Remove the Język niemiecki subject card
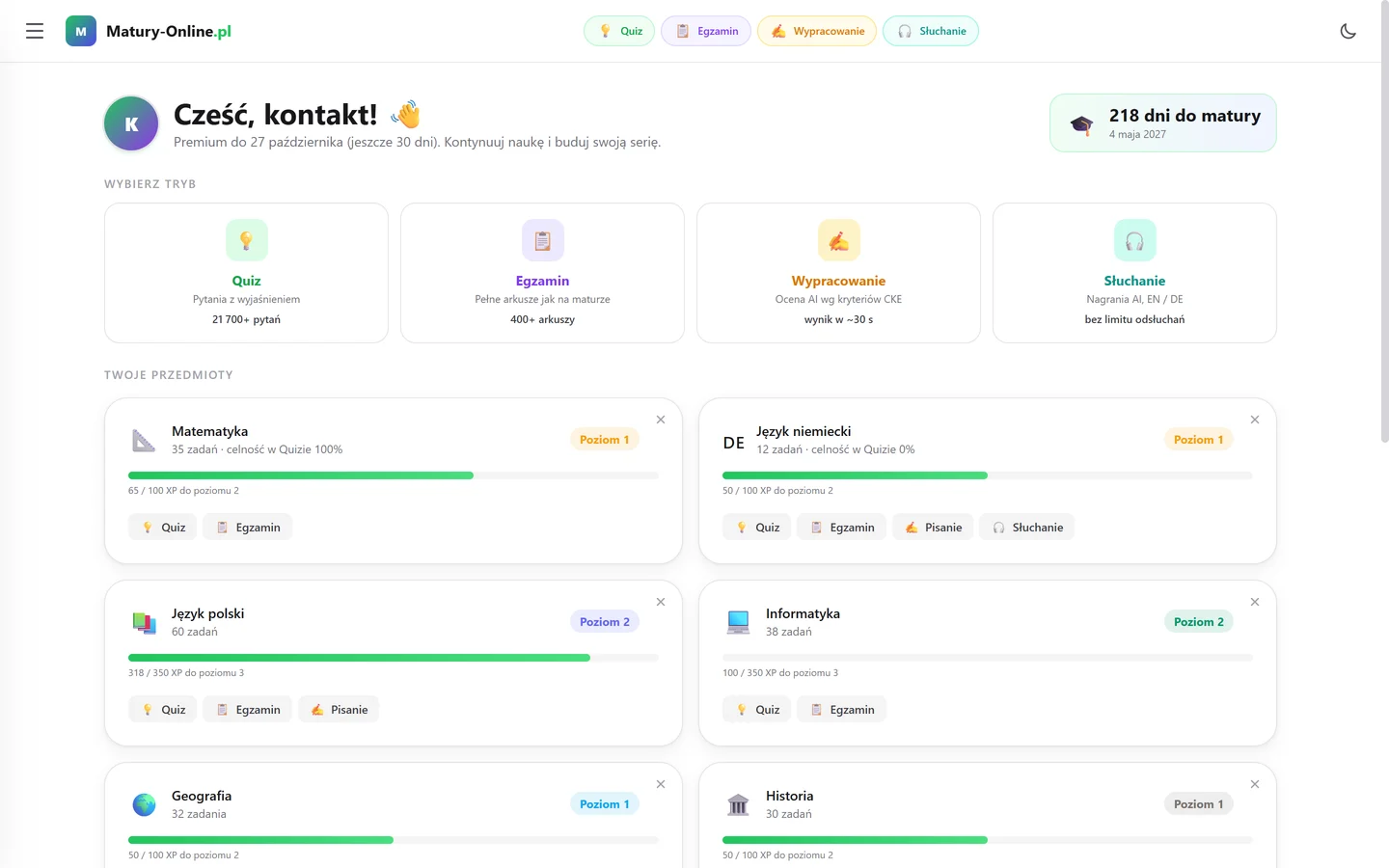1389x868 pixels. (x=1255, y=420)
